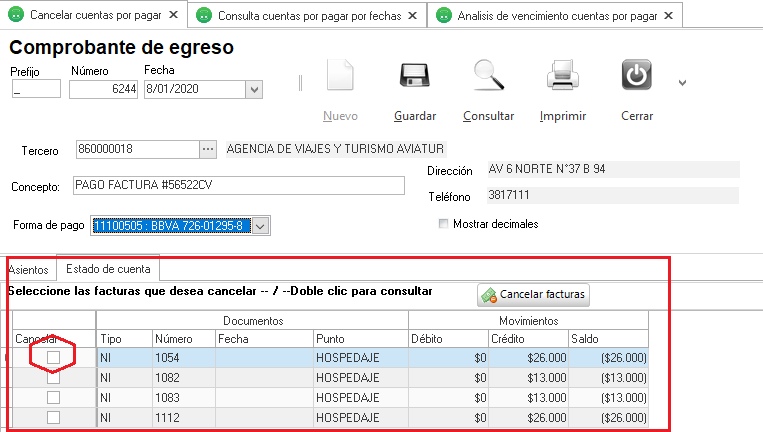Click the Movimientos group header
Viewport: 763px width, 432px height.
(528, 321)
